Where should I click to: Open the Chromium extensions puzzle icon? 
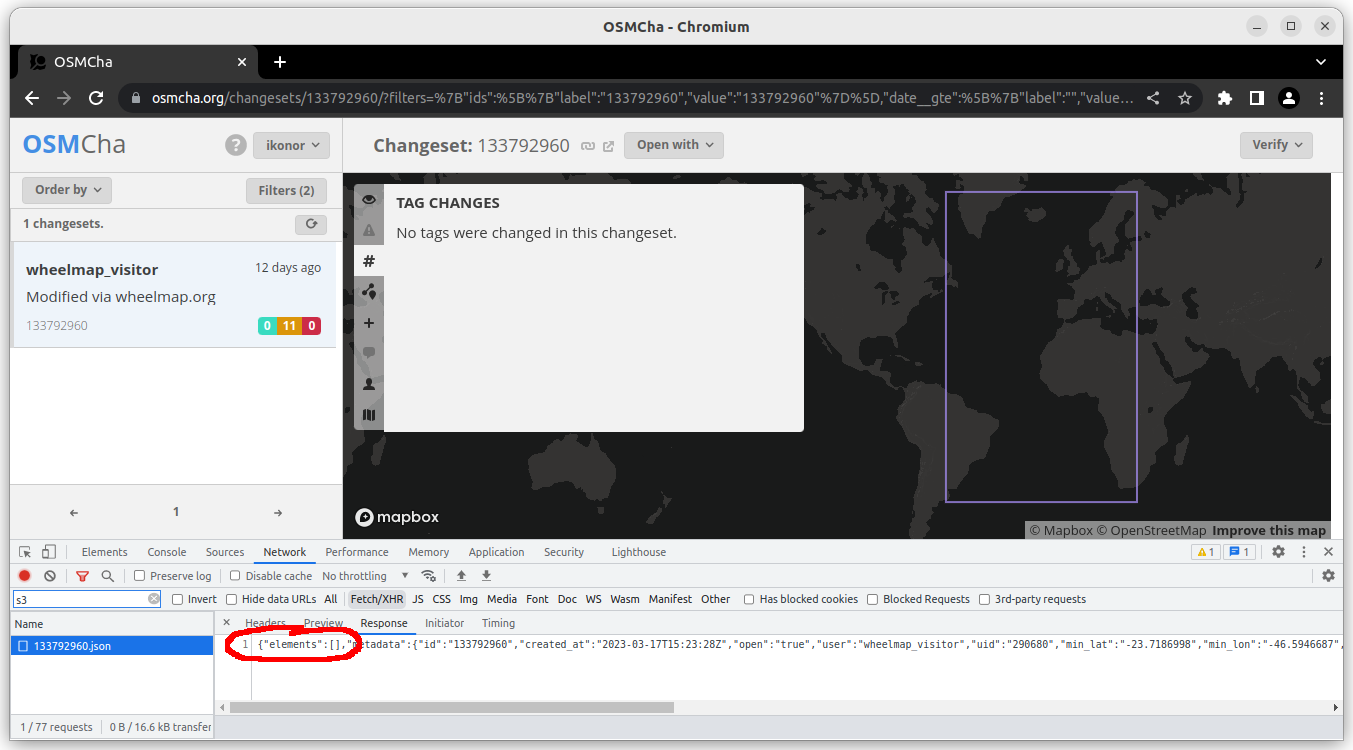[1225, 98]
